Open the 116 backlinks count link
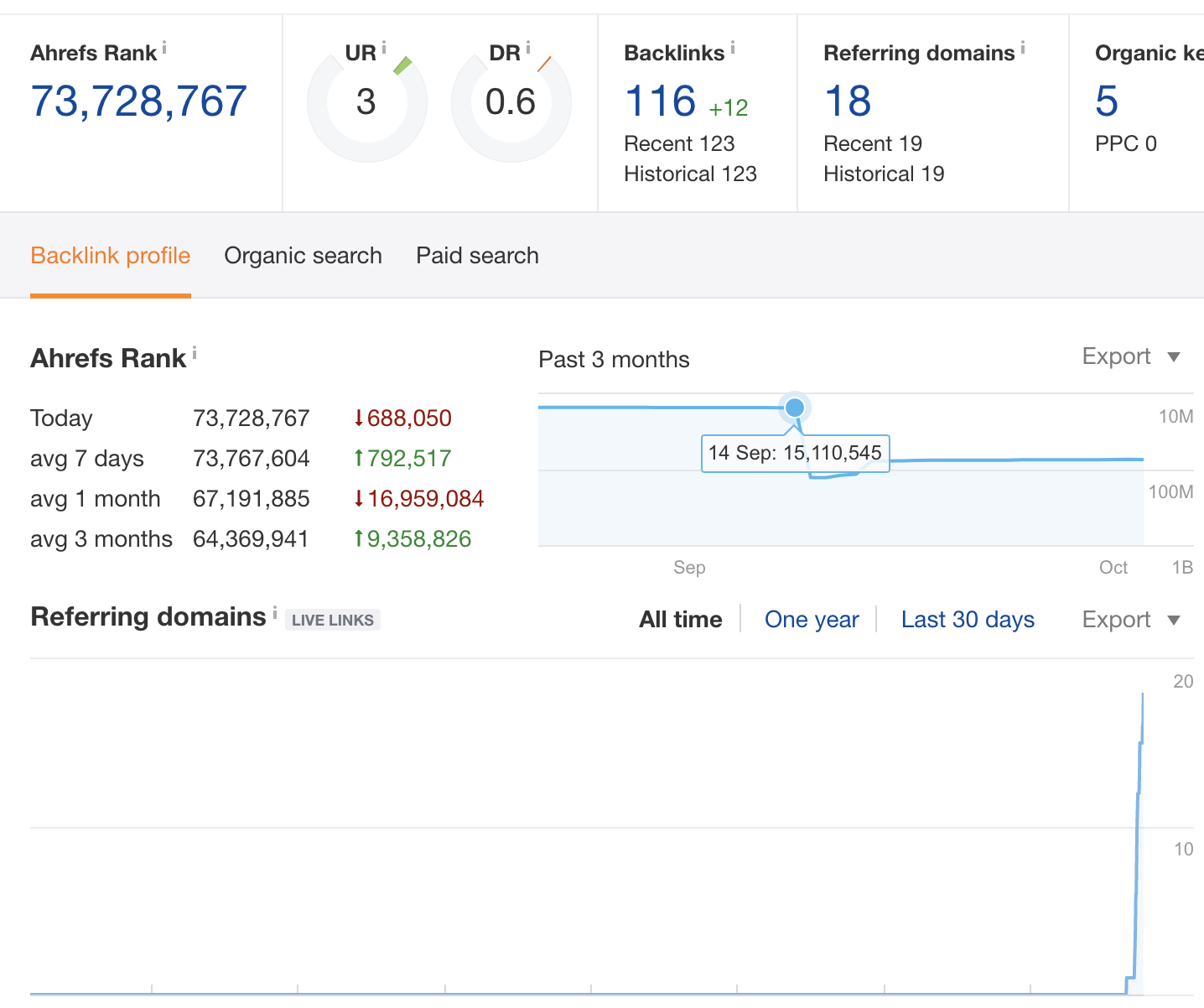 [x=661, y=101]
